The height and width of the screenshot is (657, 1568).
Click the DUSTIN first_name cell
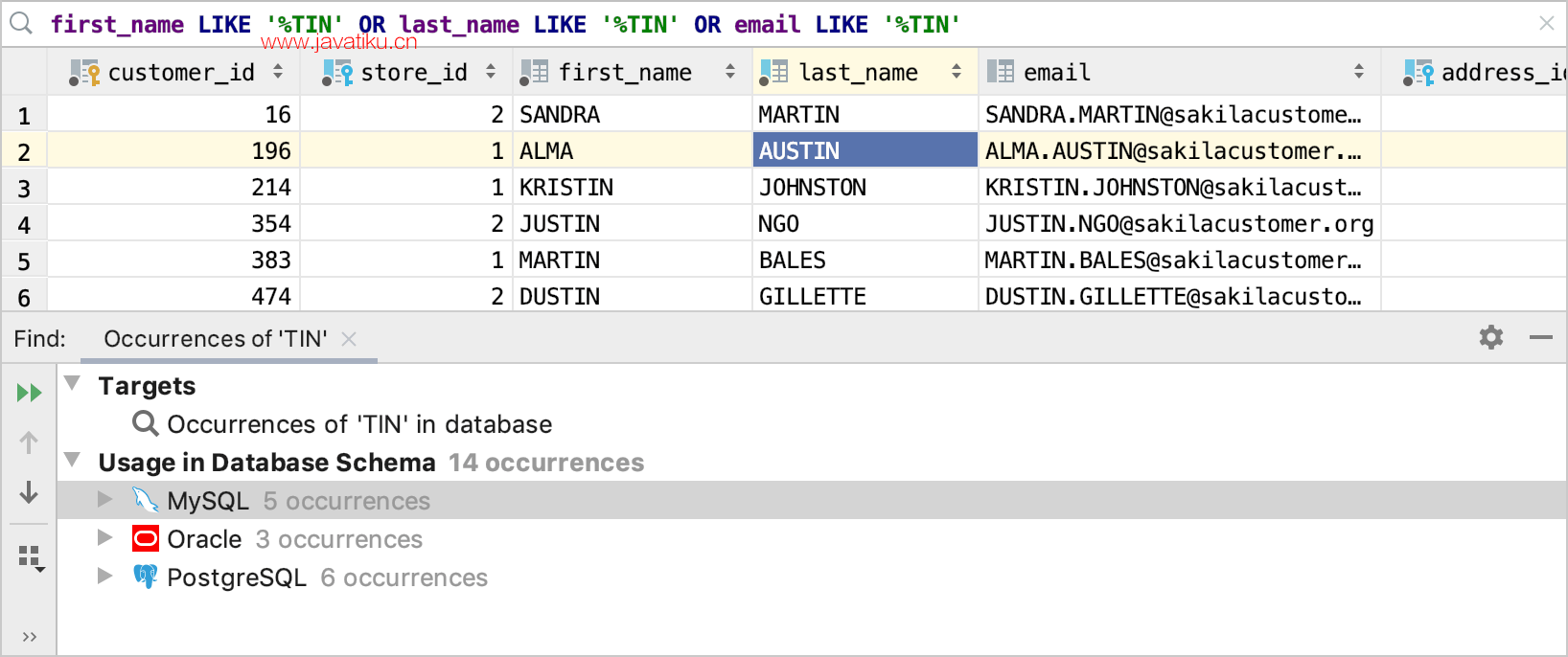[633, 295]
